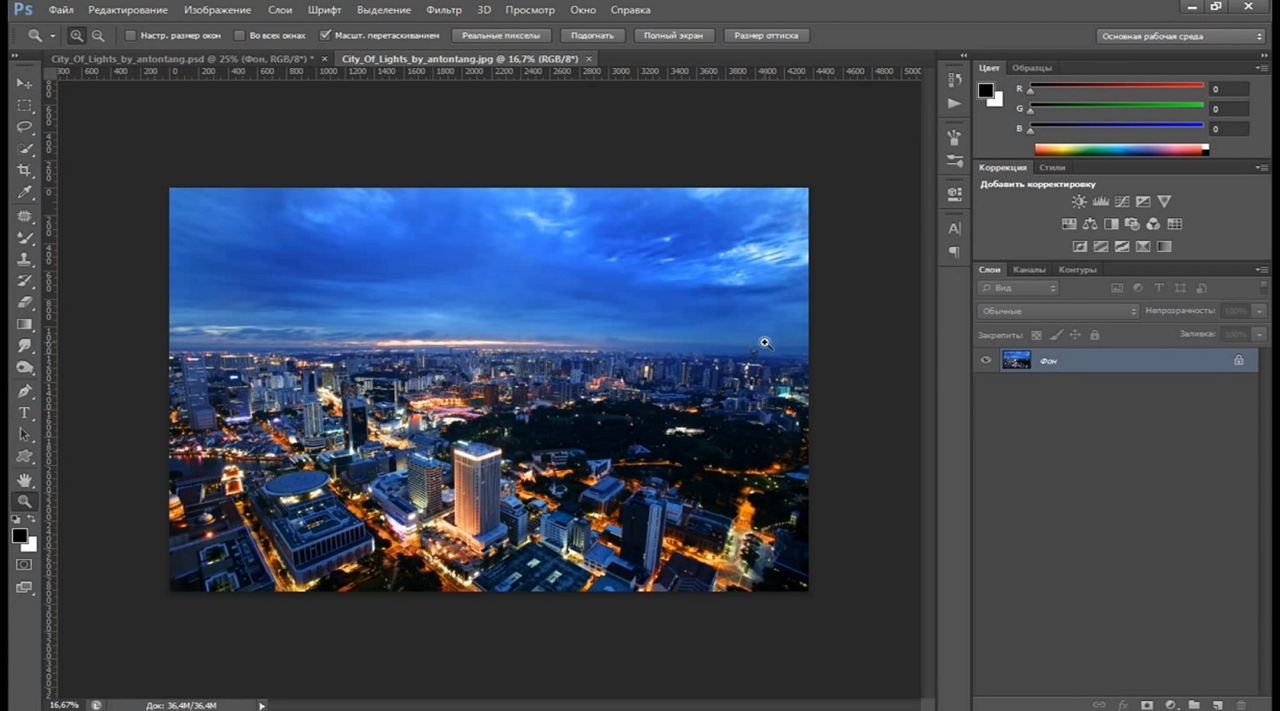Select the Eyedropper tool
1280x711 pixels.
[25, 193]
